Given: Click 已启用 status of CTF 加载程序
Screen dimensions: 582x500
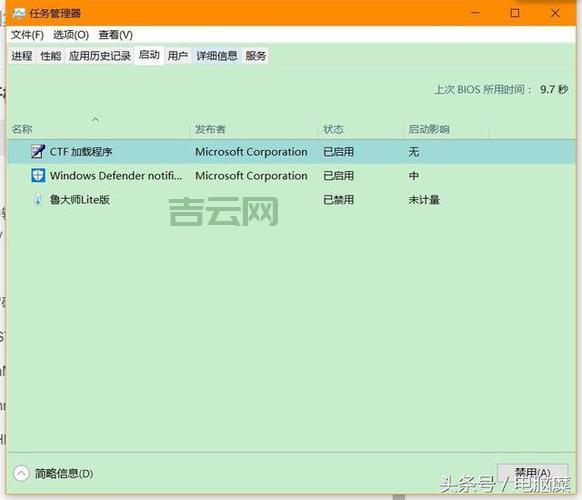Looking at the screenshot, I should pos(338,152).
